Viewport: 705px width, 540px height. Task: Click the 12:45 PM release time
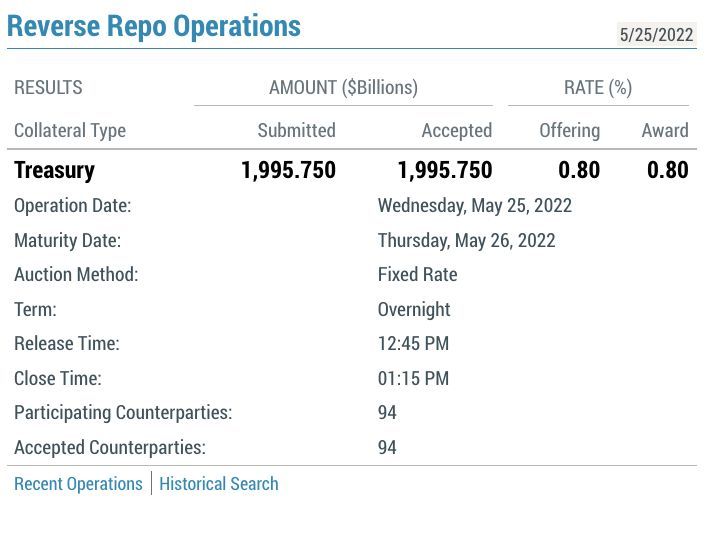413,344
